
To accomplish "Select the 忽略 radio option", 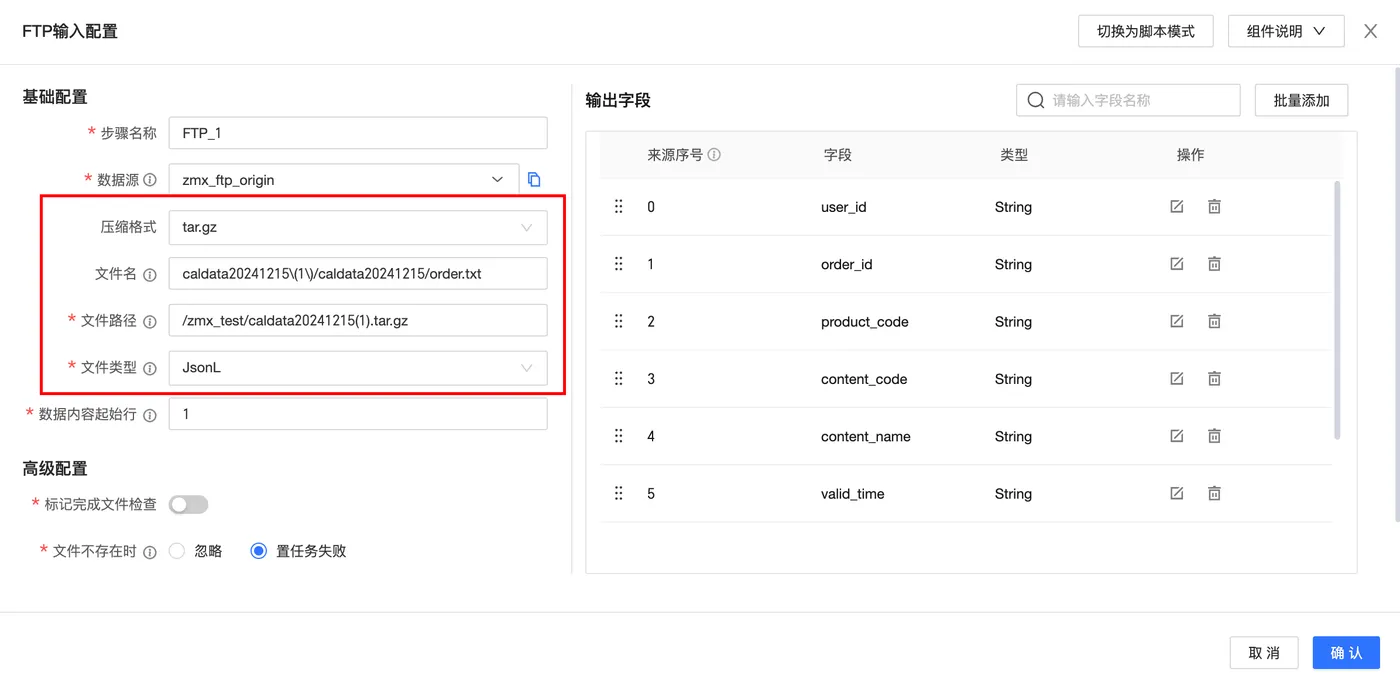I will click(177, 551).
